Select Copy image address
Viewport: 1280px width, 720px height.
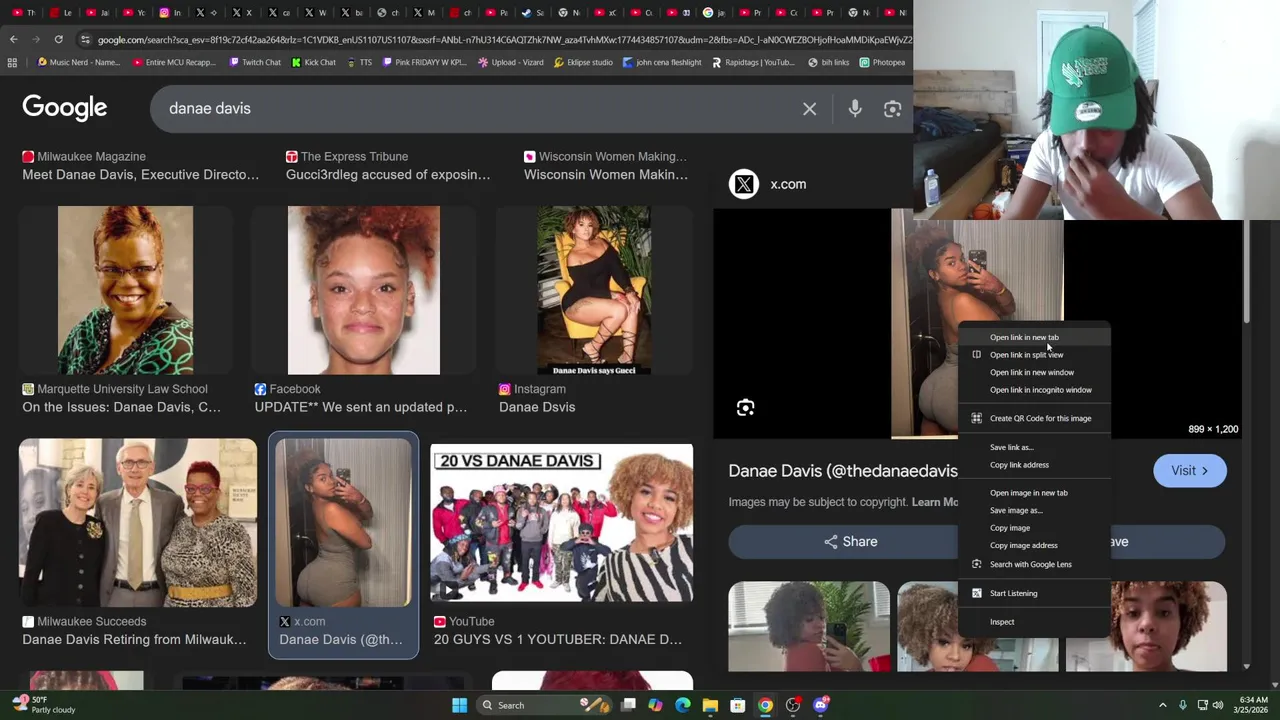click(x=1034, y=545)
